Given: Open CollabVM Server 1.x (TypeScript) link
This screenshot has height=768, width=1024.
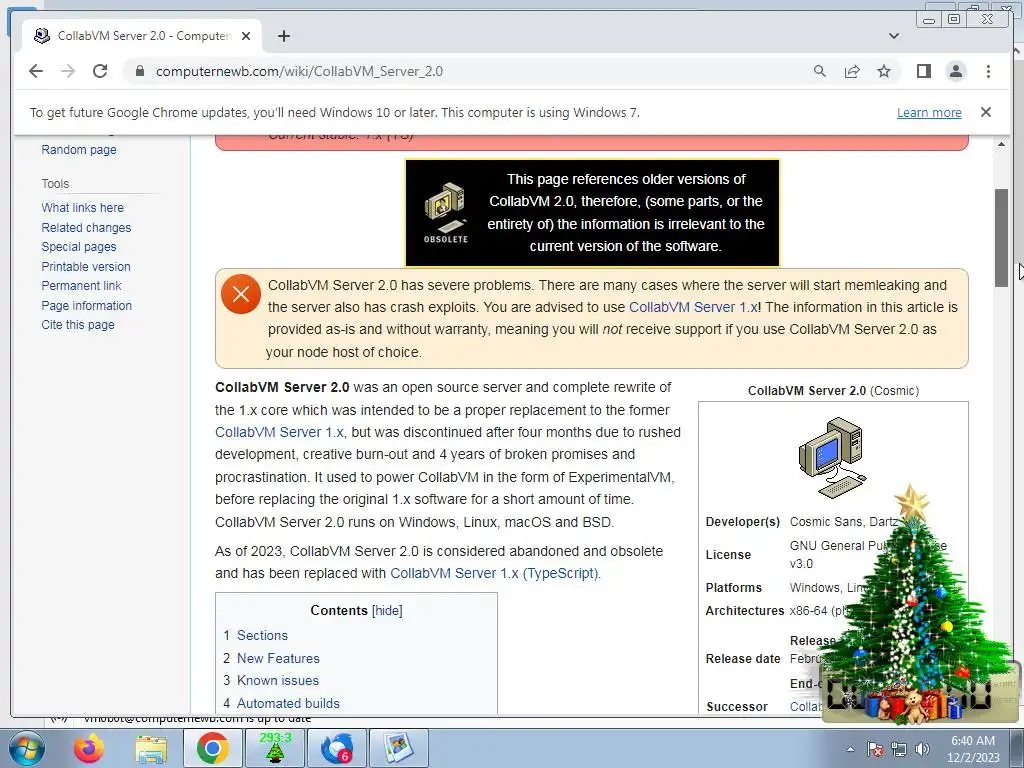Looking at the screenshot, I should coord(494,573).
